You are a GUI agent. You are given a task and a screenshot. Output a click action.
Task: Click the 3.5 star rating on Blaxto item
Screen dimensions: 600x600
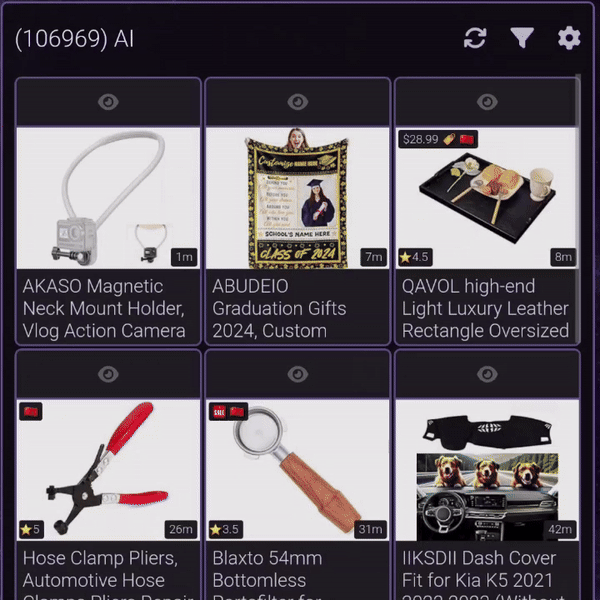tap(225, 529)
